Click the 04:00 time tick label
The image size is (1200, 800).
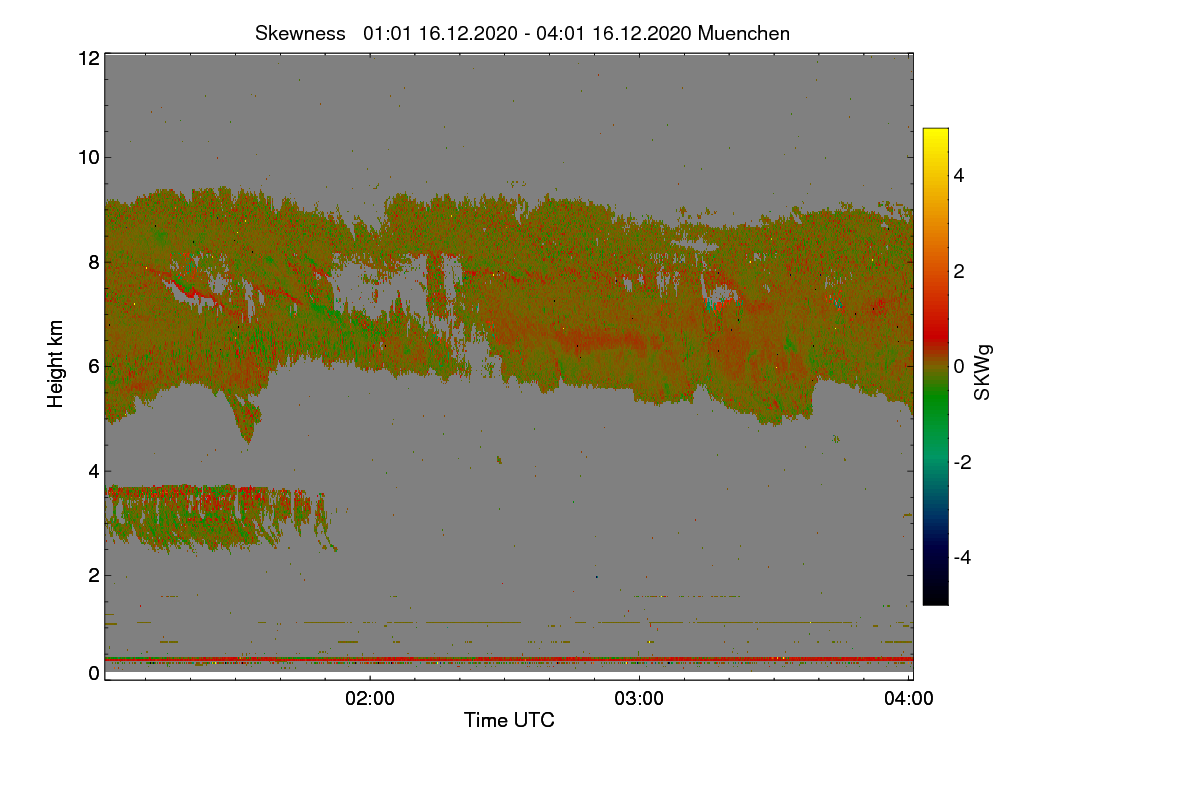click(909, 699)
